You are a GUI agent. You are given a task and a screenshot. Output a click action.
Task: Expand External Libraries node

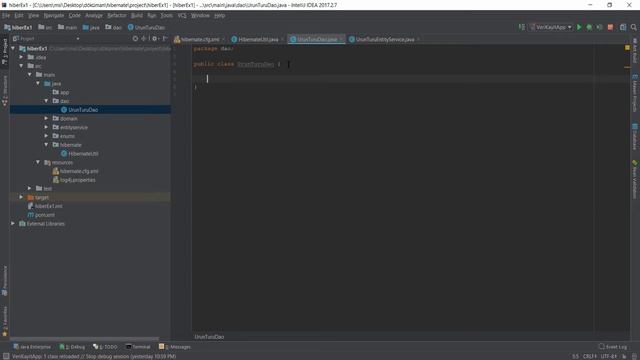(13, 224)
